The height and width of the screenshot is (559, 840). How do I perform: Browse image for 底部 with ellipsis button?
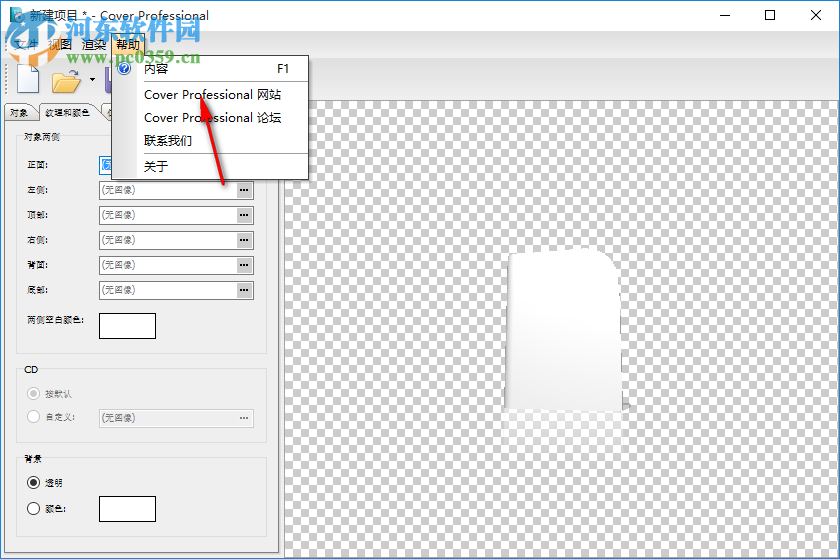tap(244, 290)
